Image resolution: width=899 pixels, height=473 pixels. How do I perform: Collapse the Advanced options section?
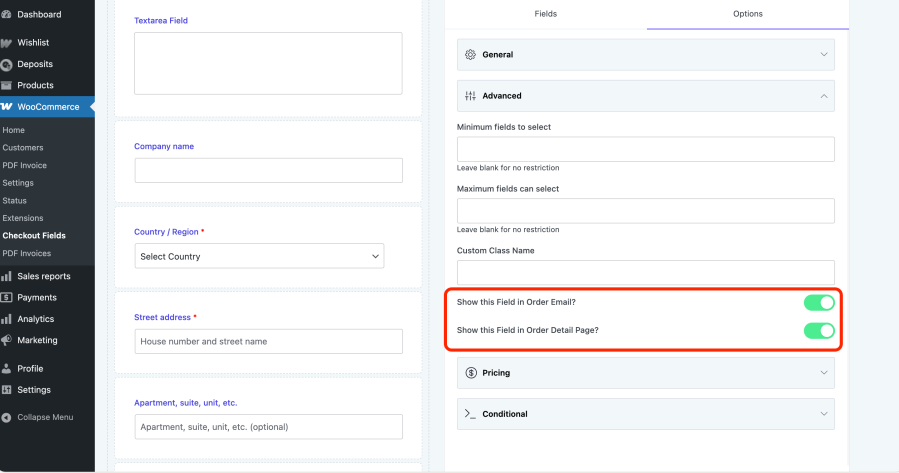(645, 96)
